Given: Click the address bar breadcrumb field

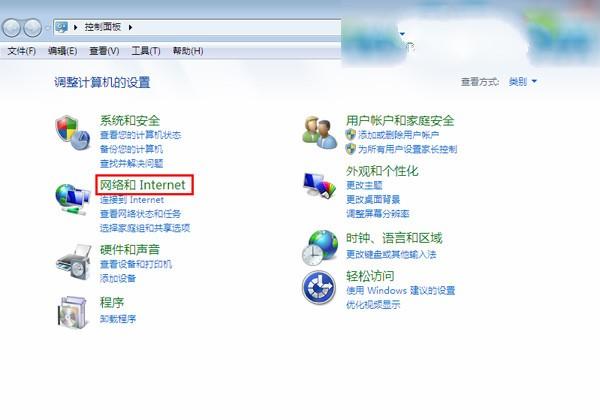Looking at the screenshot, I should (x=197, y=27).
